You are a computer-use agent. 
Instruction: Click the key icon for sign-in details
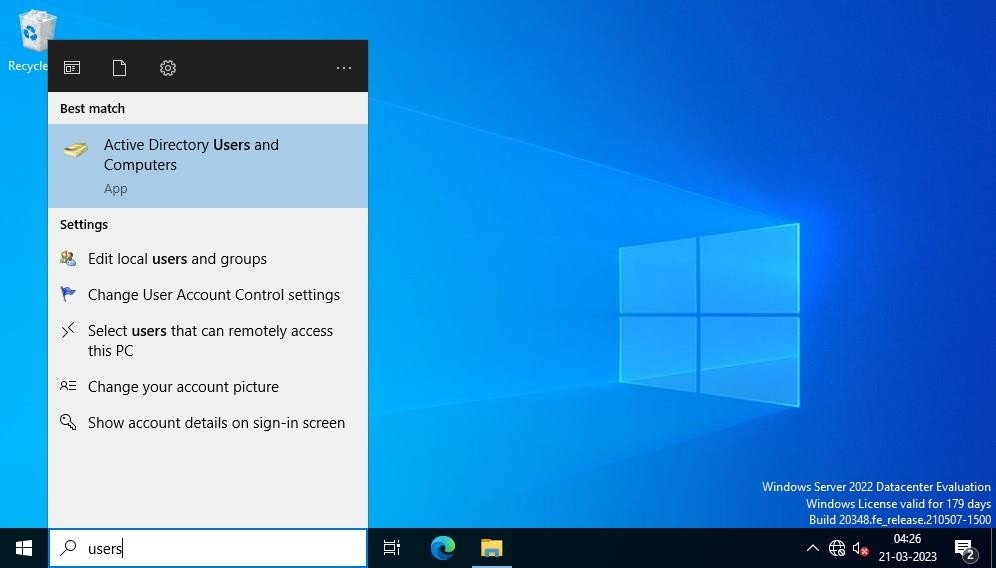tap(68, 422)
